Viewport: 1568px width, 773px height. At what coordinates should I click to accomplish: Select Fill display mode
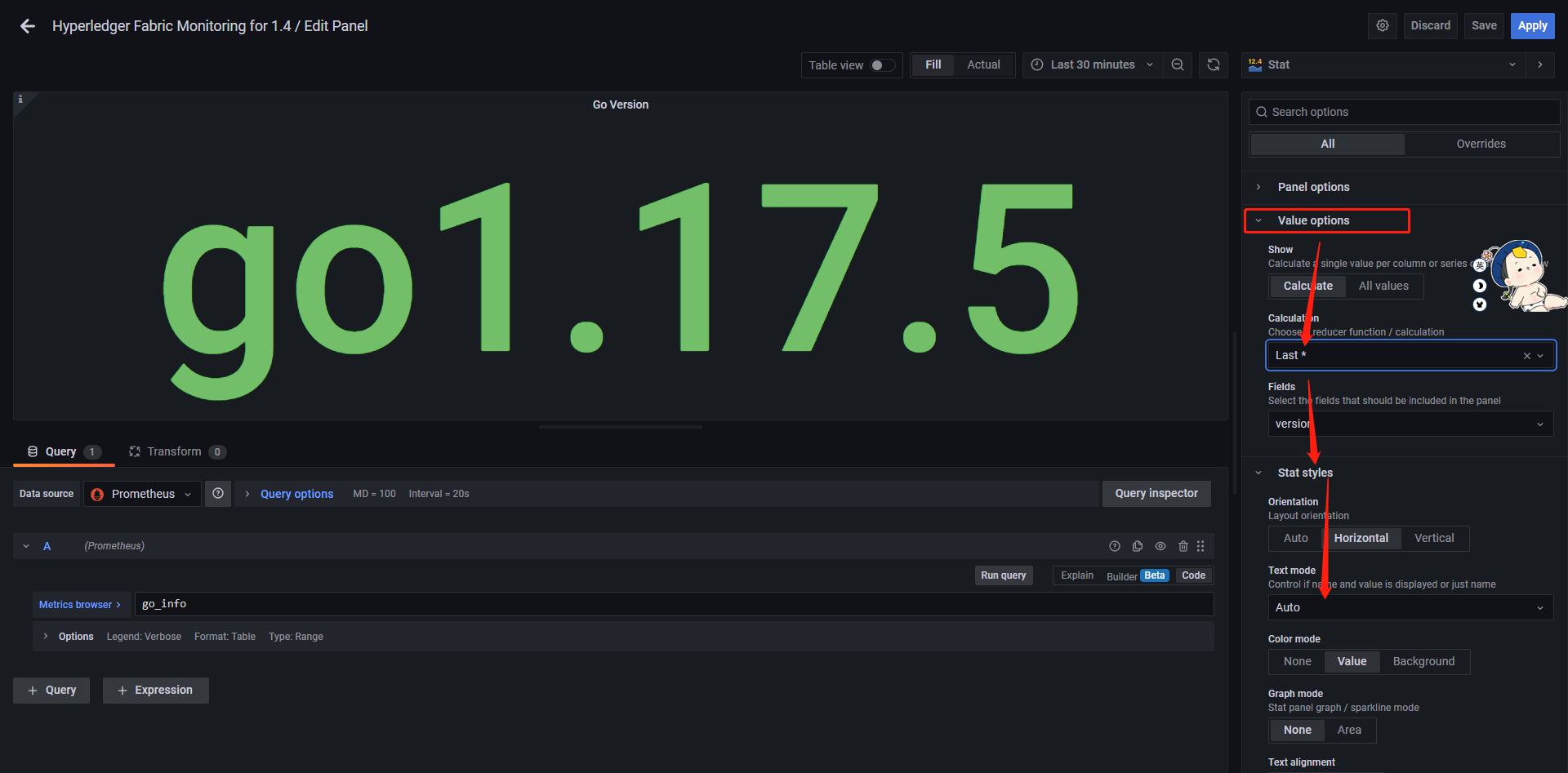[x=933, y=65]
